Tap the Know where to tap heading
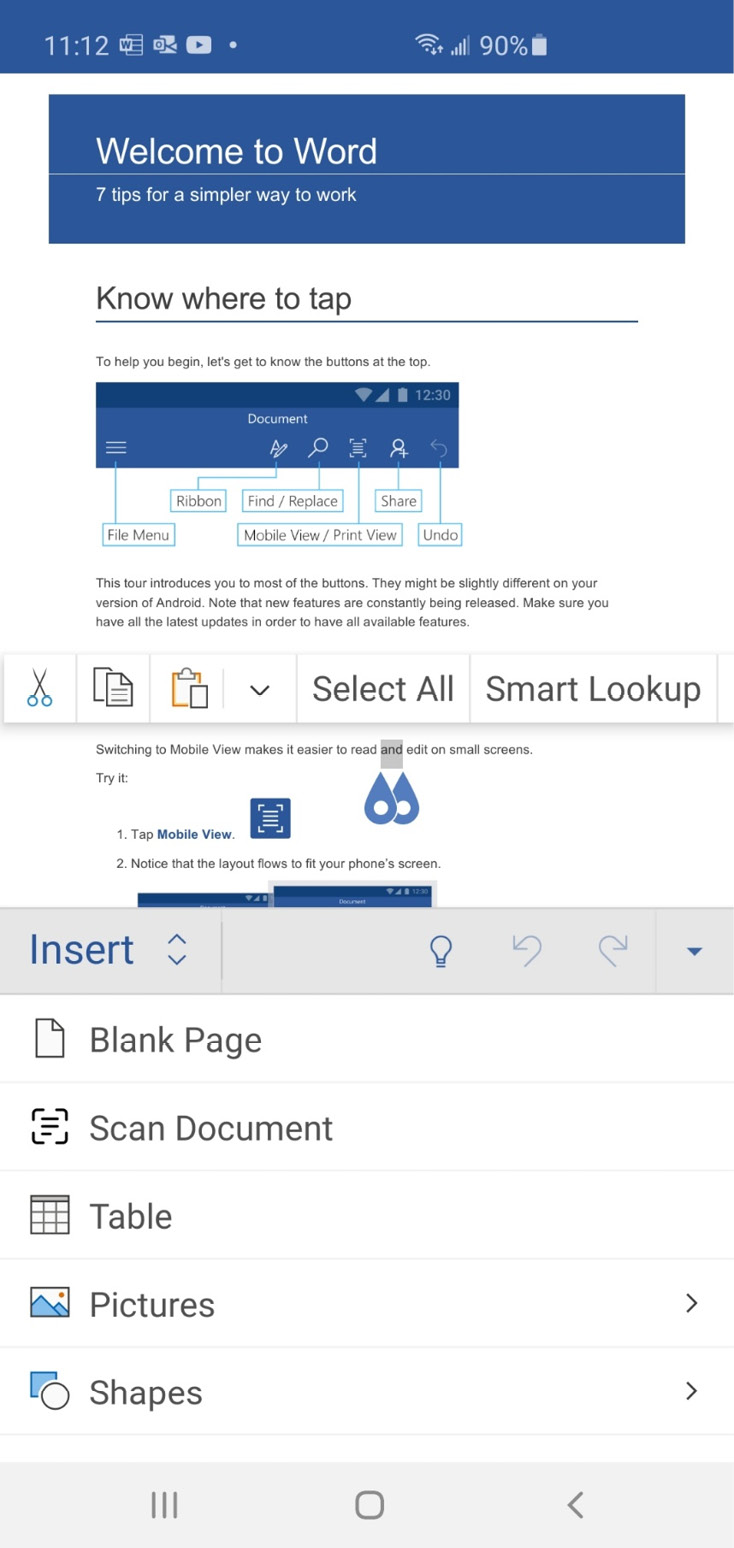The image size is (734, 1548). (224, 298)
